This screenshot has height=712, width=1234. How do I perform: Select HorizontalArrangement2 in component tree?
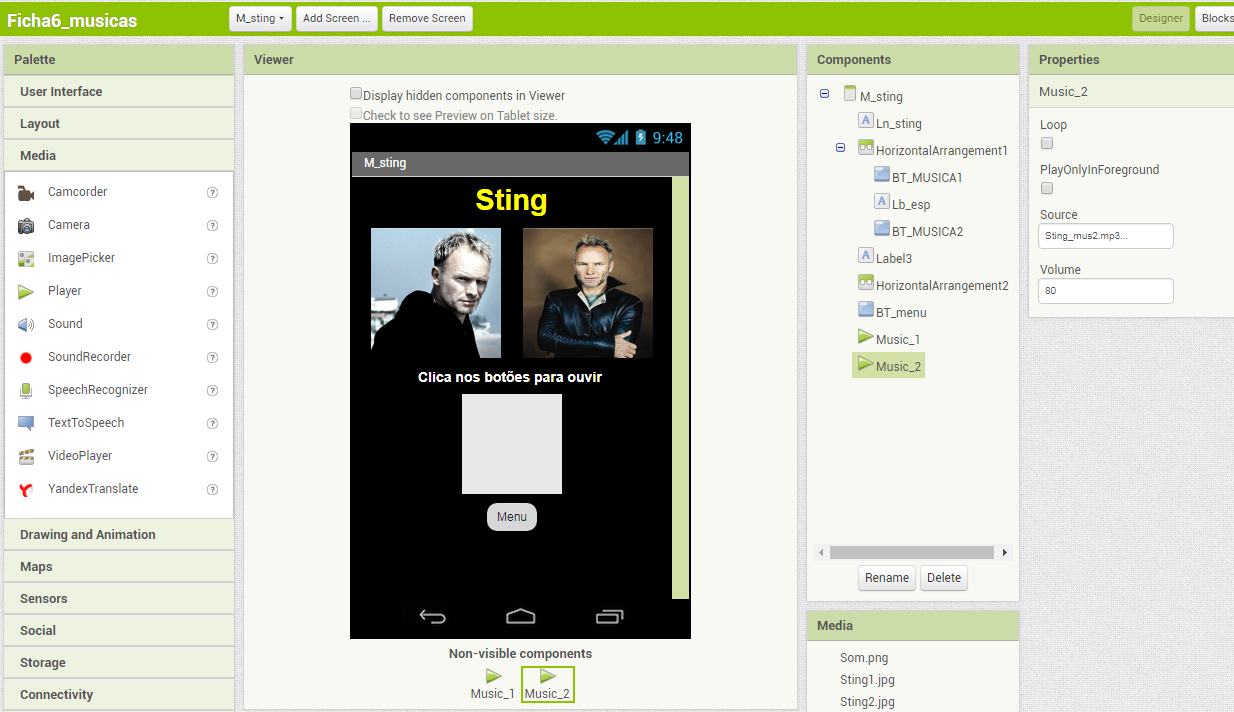point(942,285)
